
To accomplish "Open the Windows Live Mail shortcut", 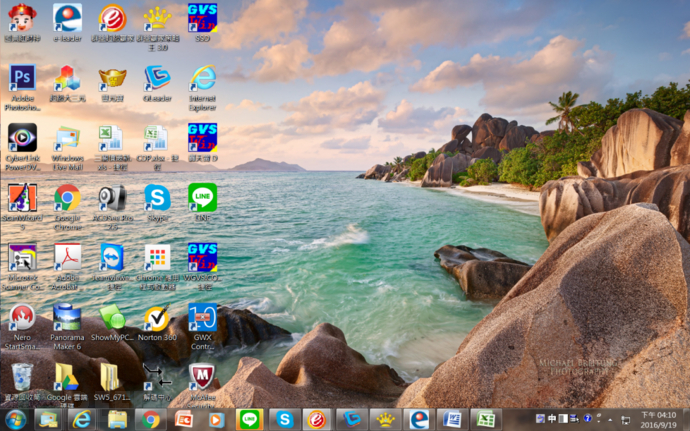I will click(67, 138).
